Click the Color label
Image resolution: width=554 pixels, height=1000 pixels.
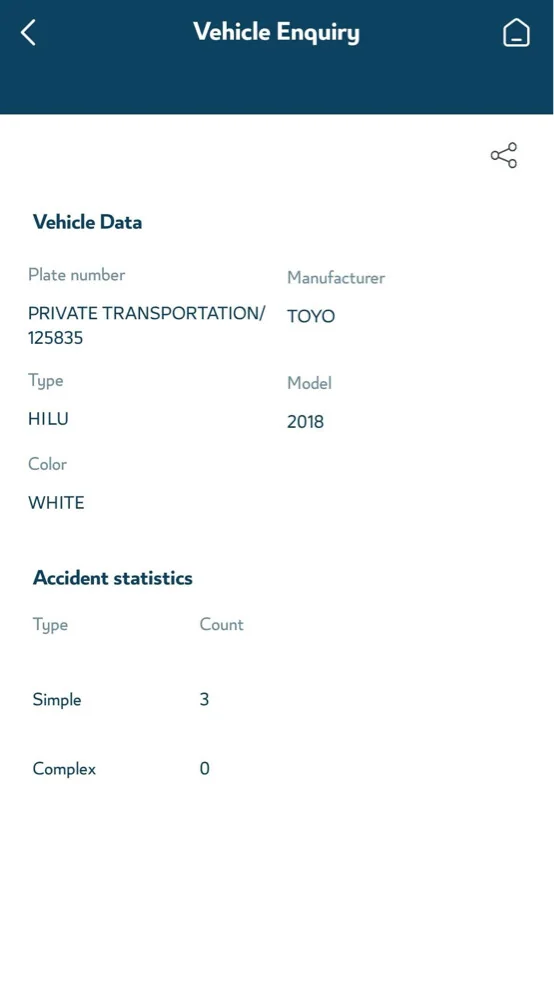[x=47, y=464]
